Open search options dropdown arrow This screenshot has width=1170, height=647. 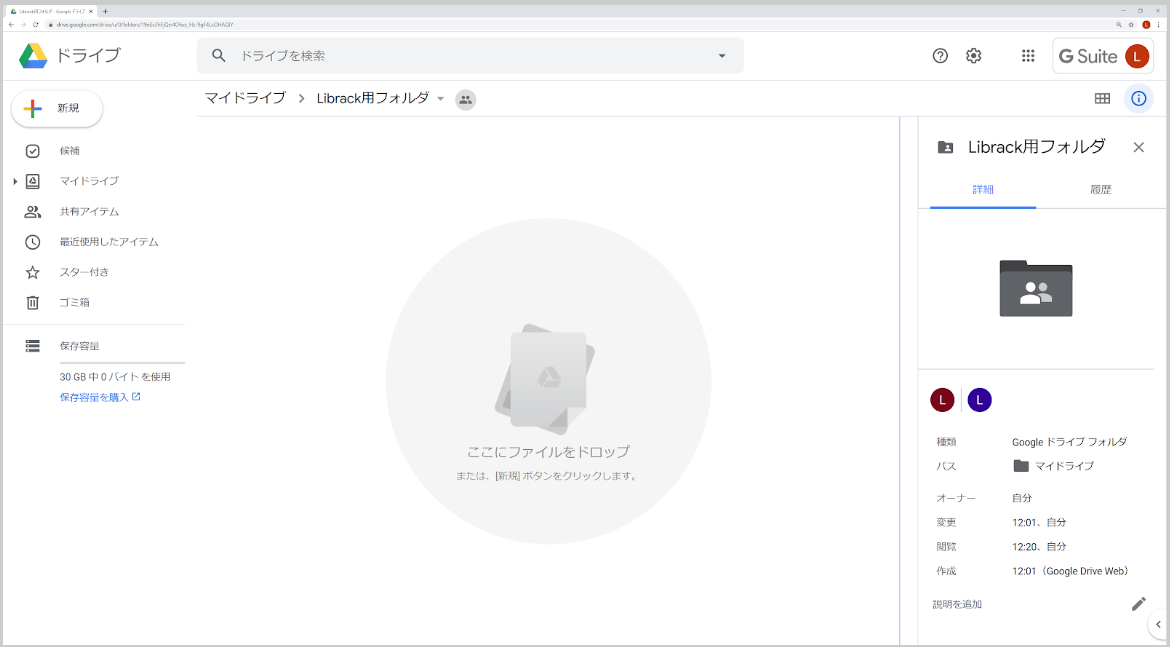tap(722, 56)
